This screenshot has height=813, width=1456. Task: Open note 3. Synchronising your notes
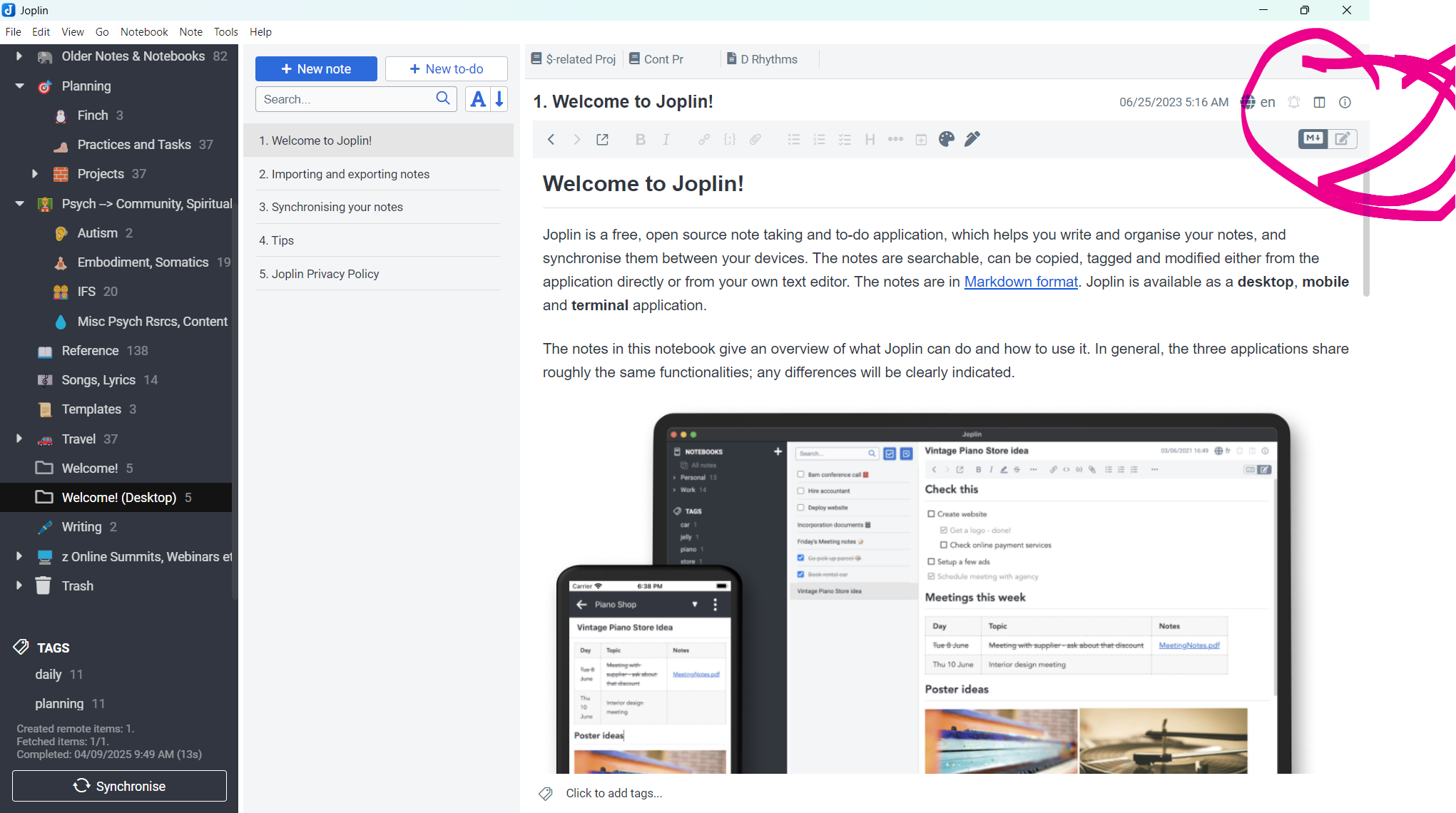[378, 207]
